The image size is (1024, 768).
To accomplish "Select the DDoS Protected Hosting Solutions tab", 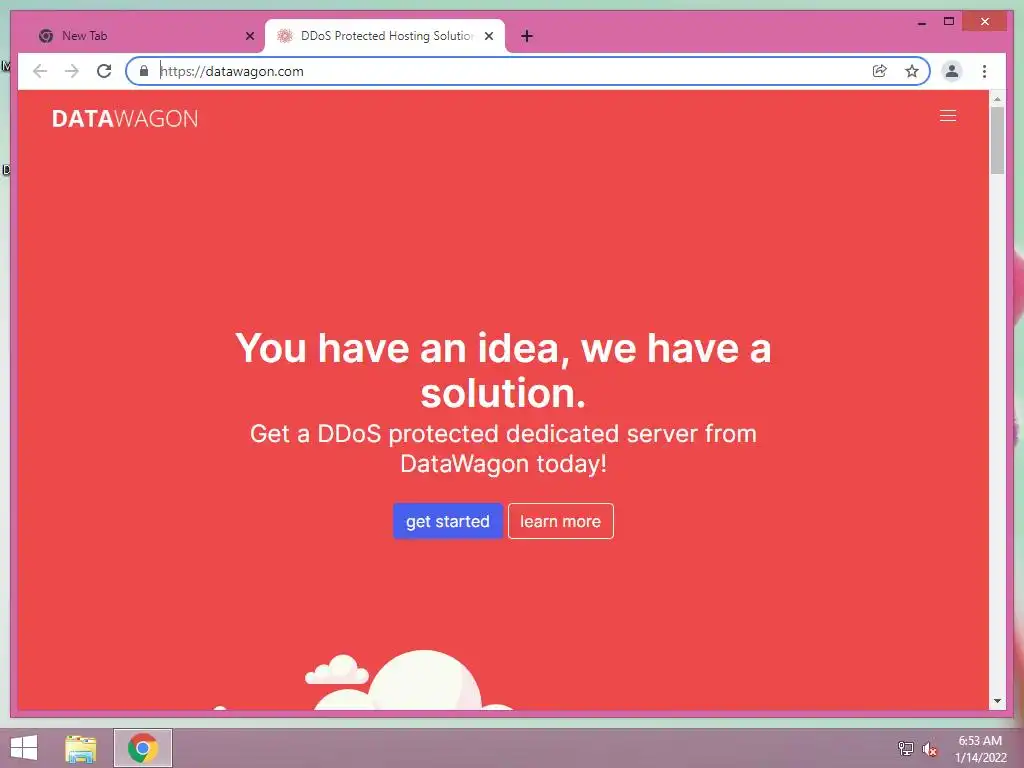I will 385,36.
